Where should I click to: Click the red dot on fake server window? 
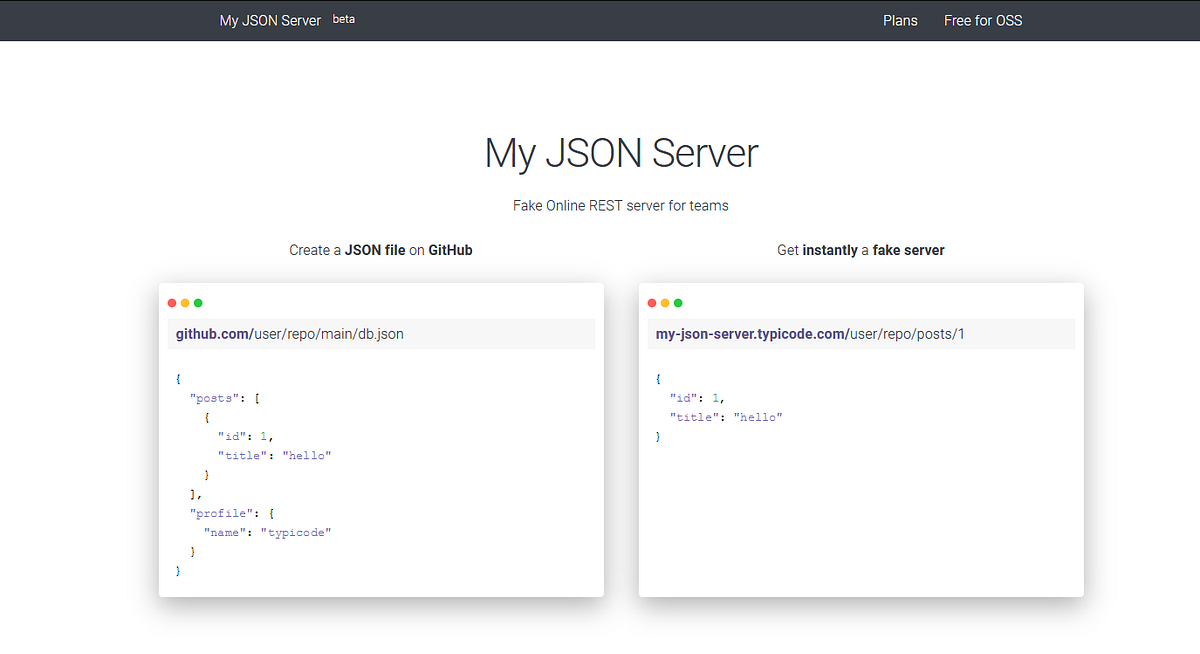click(652, 303)
